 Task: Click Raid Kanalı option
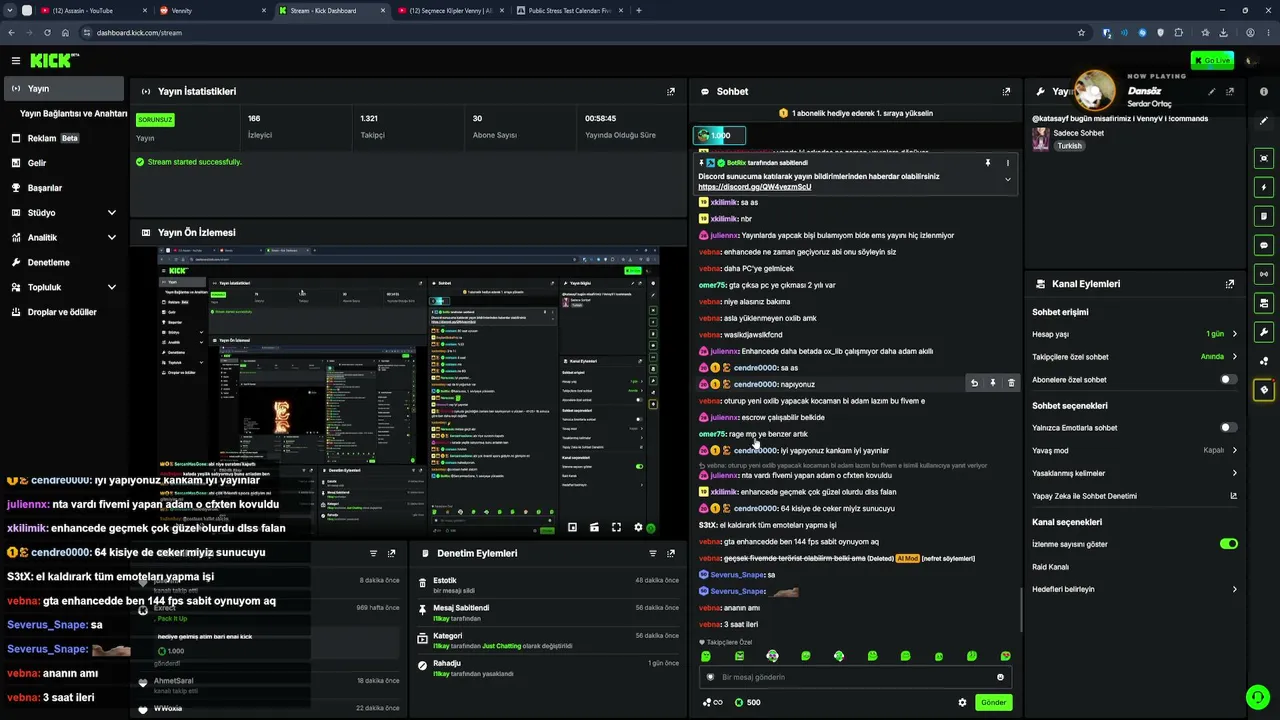tap(1051, 567)
